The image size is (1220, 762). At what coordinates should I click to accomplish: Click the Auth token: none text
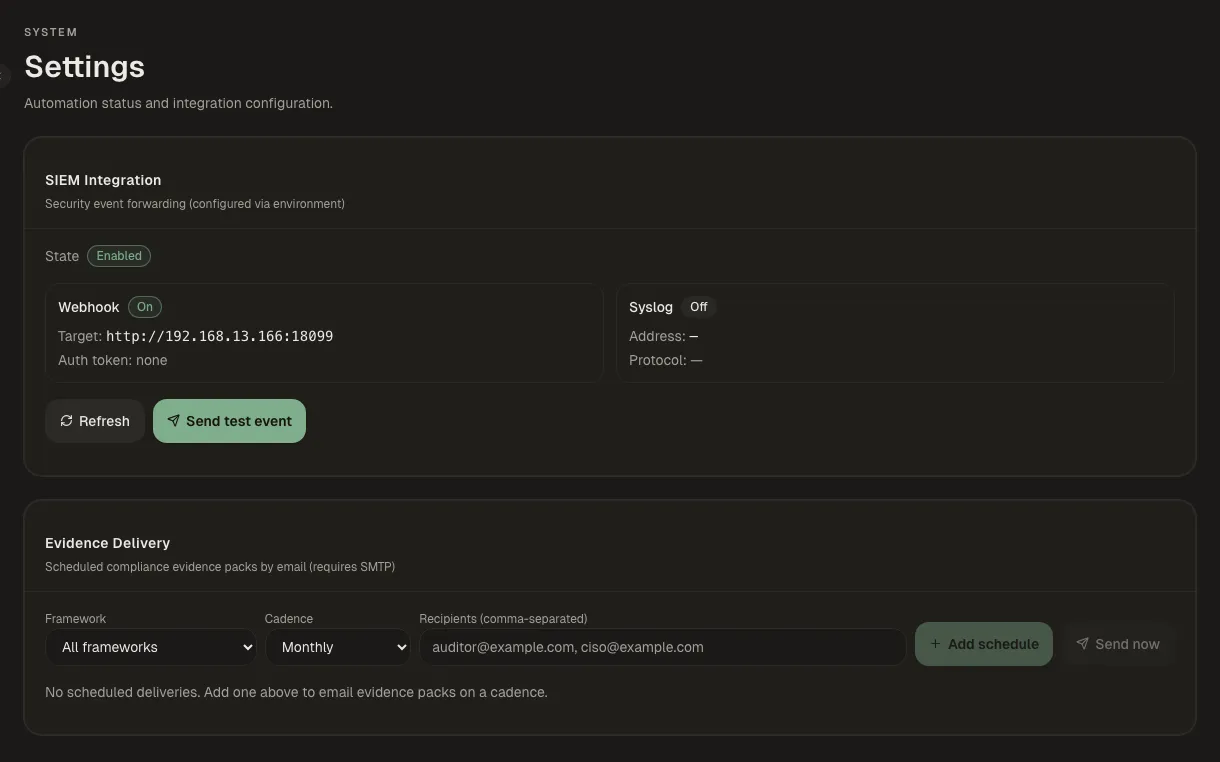(113, 360)
